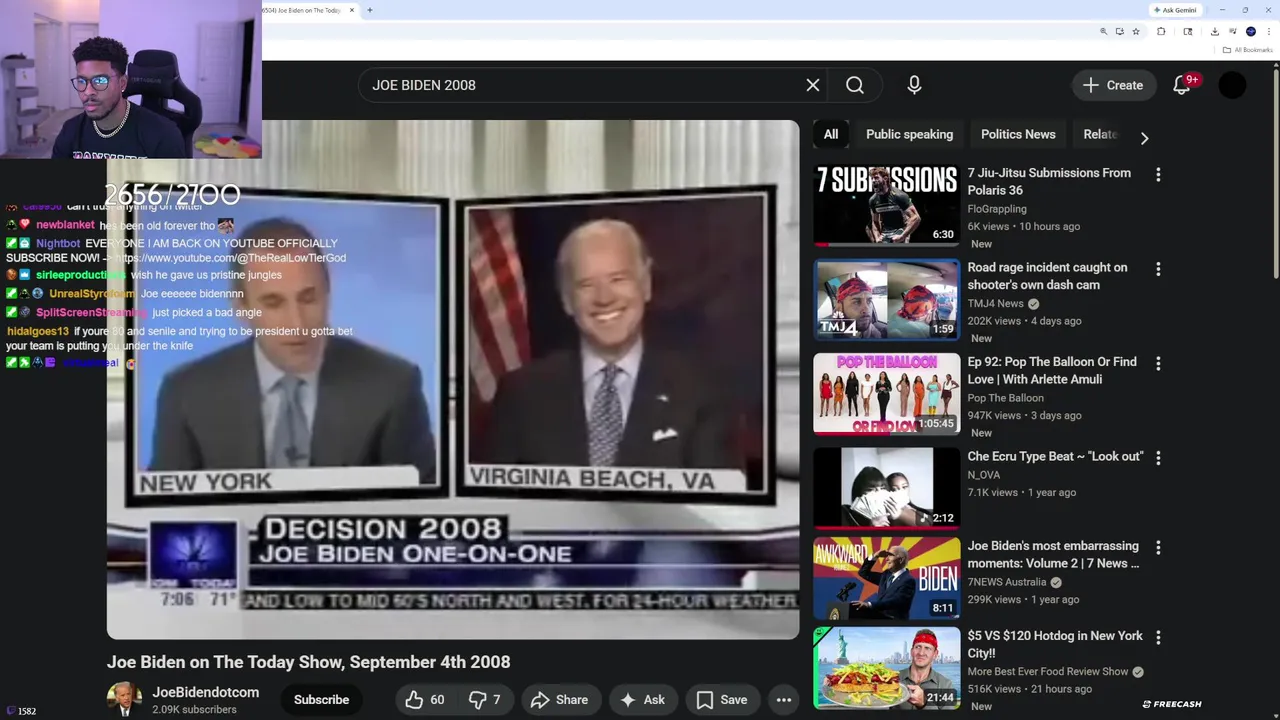Open options for Joe Biden's most embarrassing moments

pos(1158,548)
